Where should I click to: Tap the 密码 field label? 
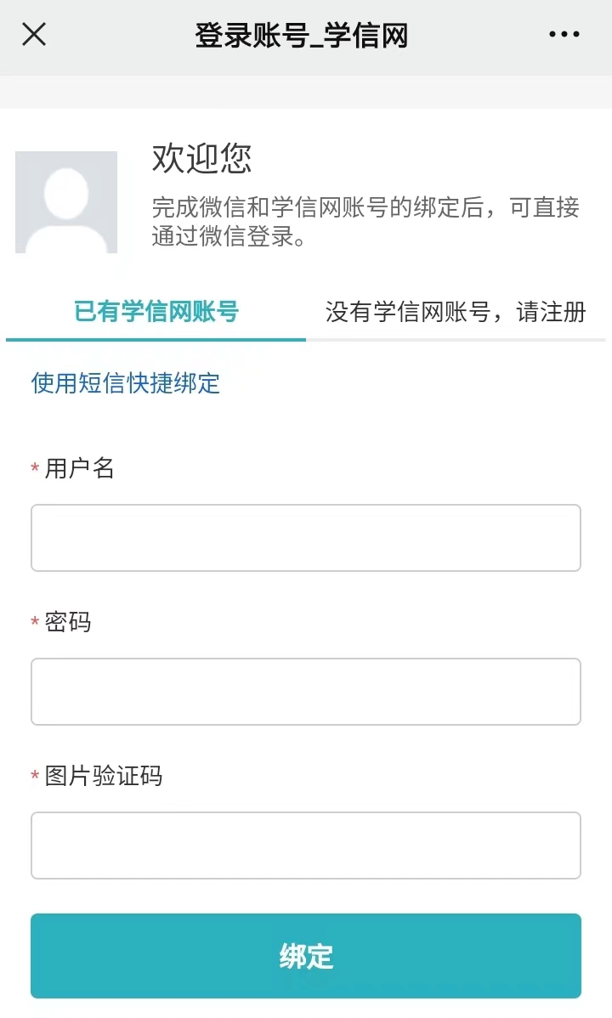68,622
